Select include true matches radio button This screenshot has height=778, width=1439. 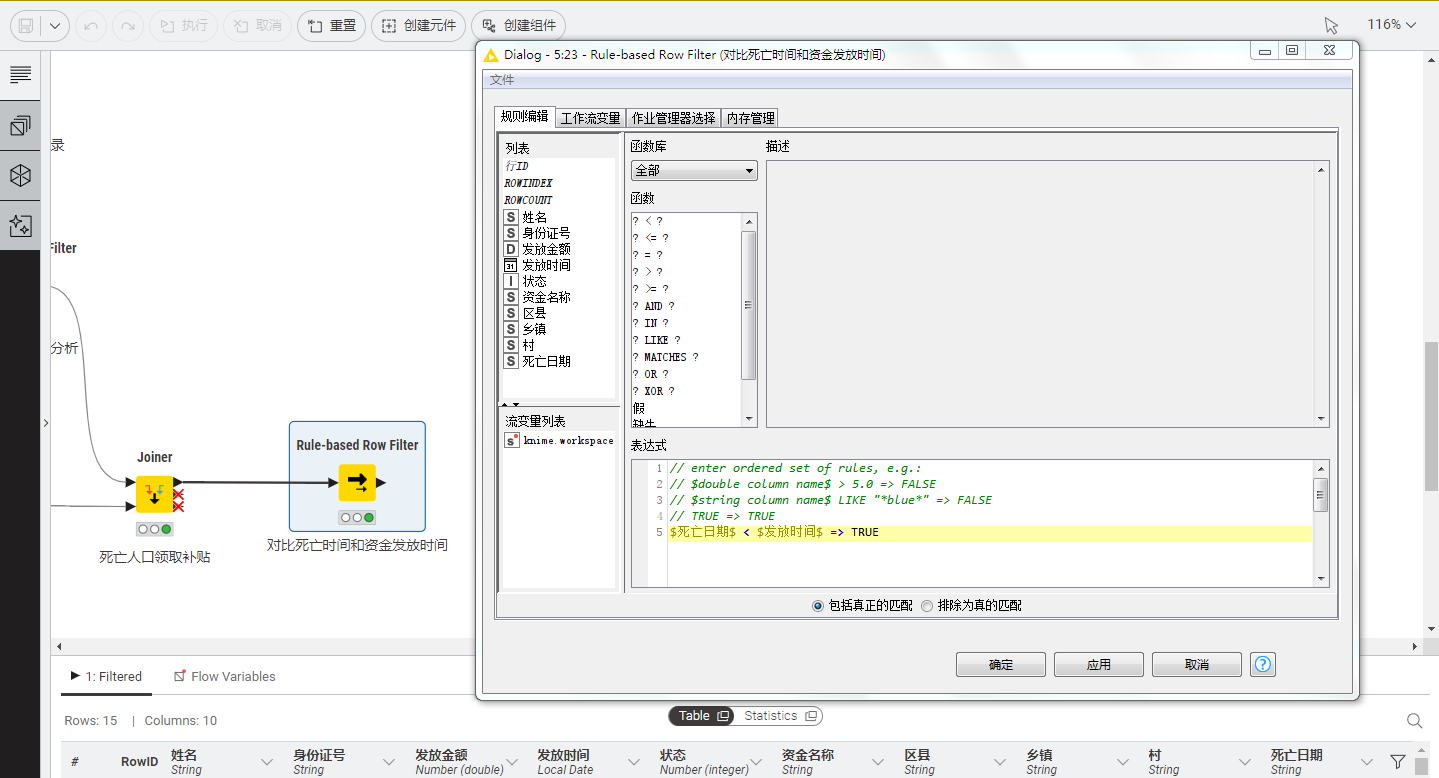818,606
